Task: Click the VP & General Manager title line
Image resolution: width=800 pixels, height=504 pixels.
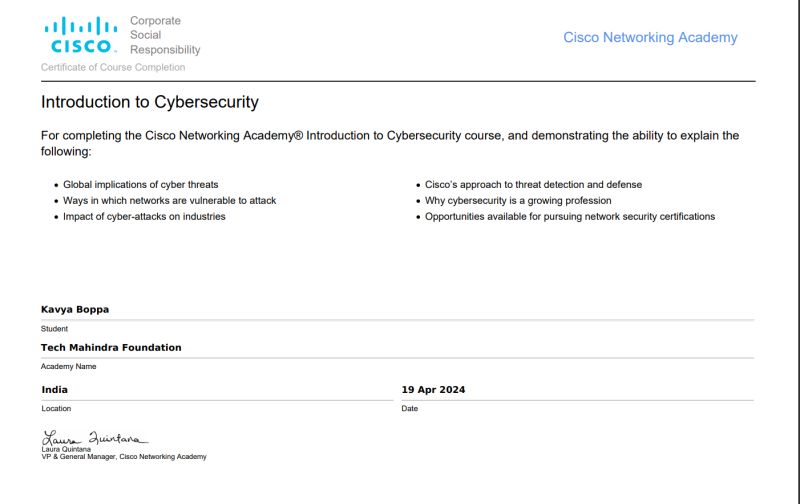Action: 124,457
